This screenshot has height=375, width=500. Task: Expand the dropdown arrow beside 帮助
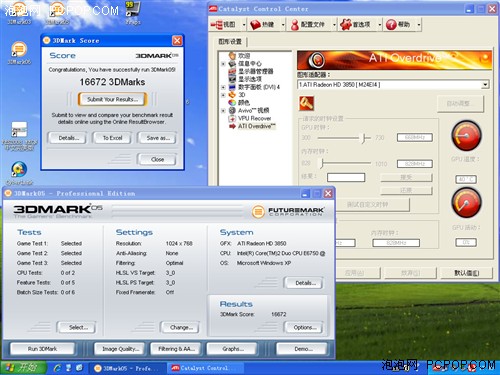click(x=419, y=25)
